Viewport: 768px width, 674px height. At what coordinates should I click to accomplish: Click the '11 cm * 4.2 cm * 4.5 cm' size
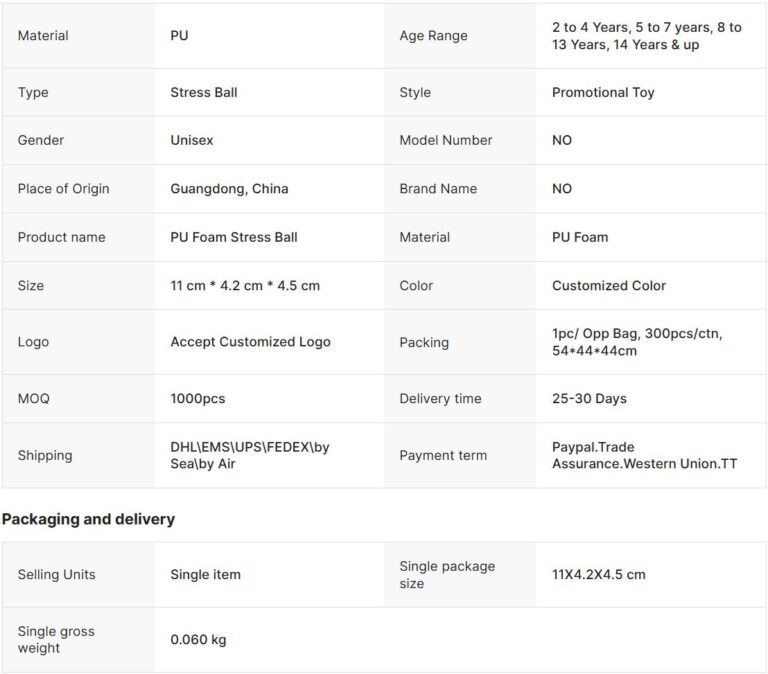(x=245, y=285)
